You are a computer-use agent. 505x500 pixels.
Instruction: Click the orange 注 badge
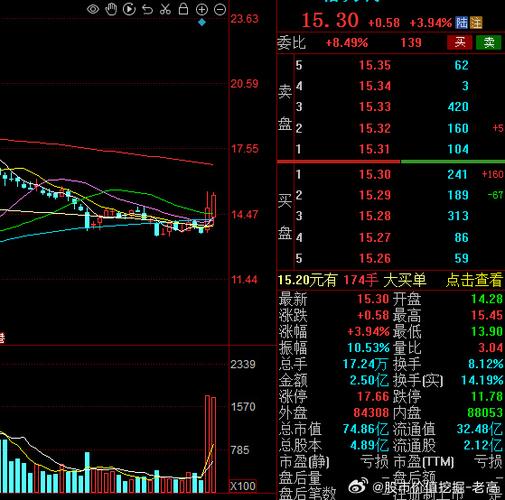click(x=476, y=23)
